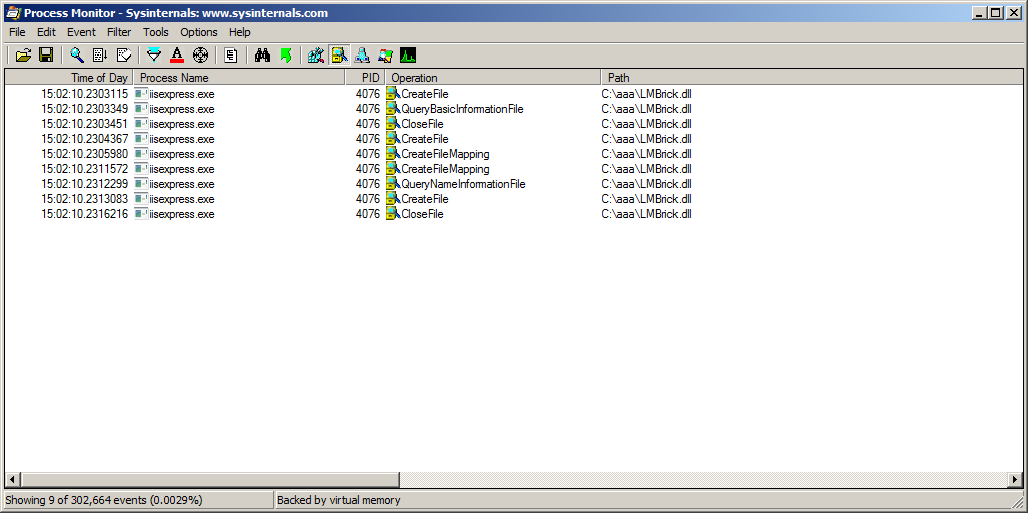Click the 'Backed by virtual memory' status text
This screenshot has height=513, width=1028.
click(338, 500)
